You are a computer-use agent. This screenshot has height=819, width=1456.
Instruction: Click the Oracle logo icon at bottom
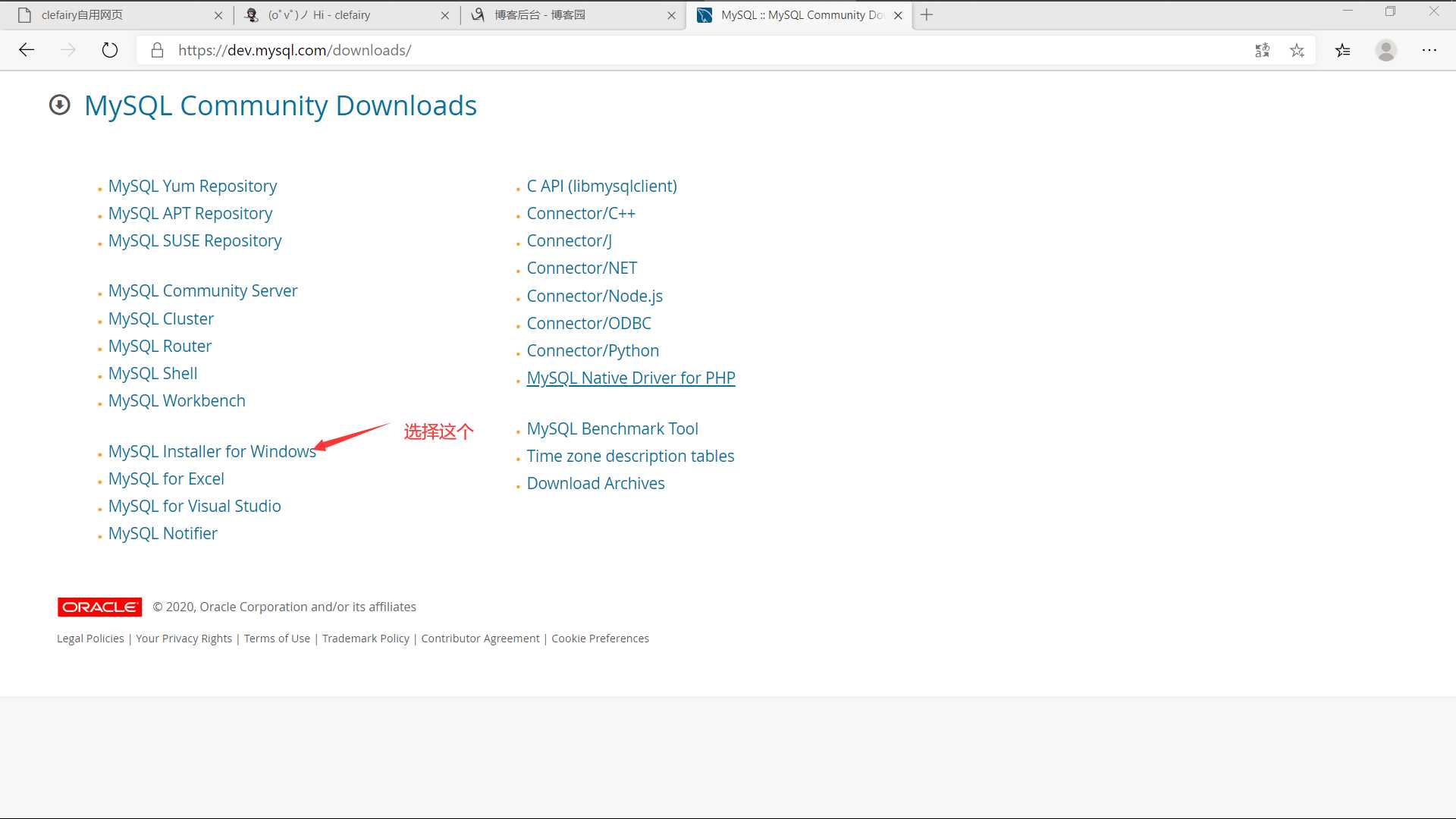pos(99,607)
